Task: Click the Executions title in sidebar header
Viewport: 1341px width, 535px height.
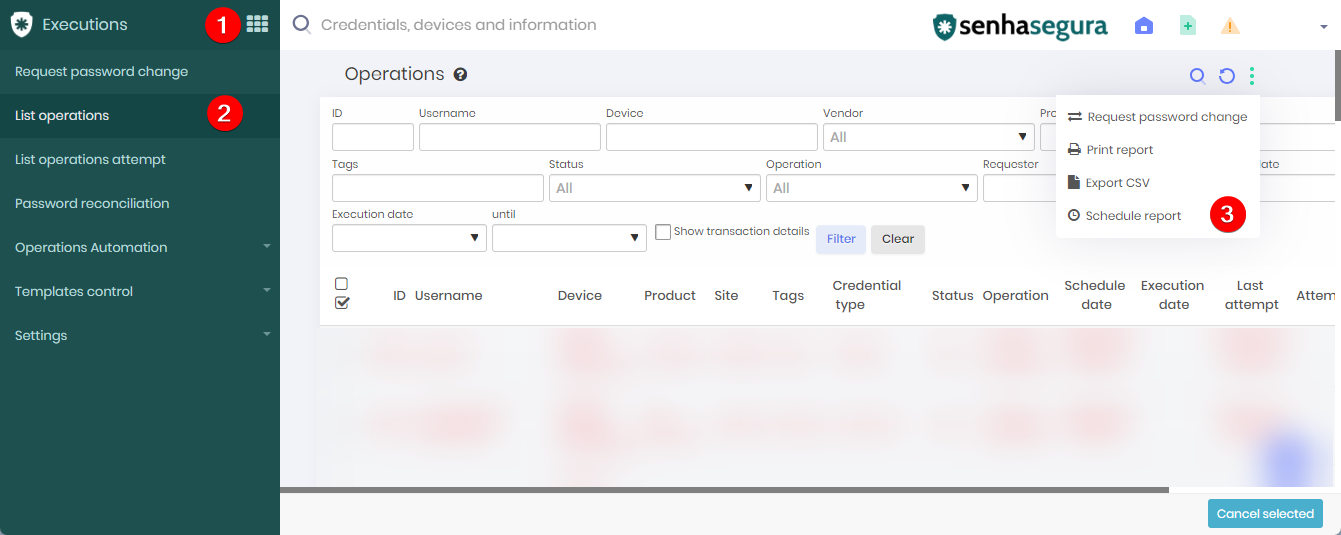Action: click(85, 25)
